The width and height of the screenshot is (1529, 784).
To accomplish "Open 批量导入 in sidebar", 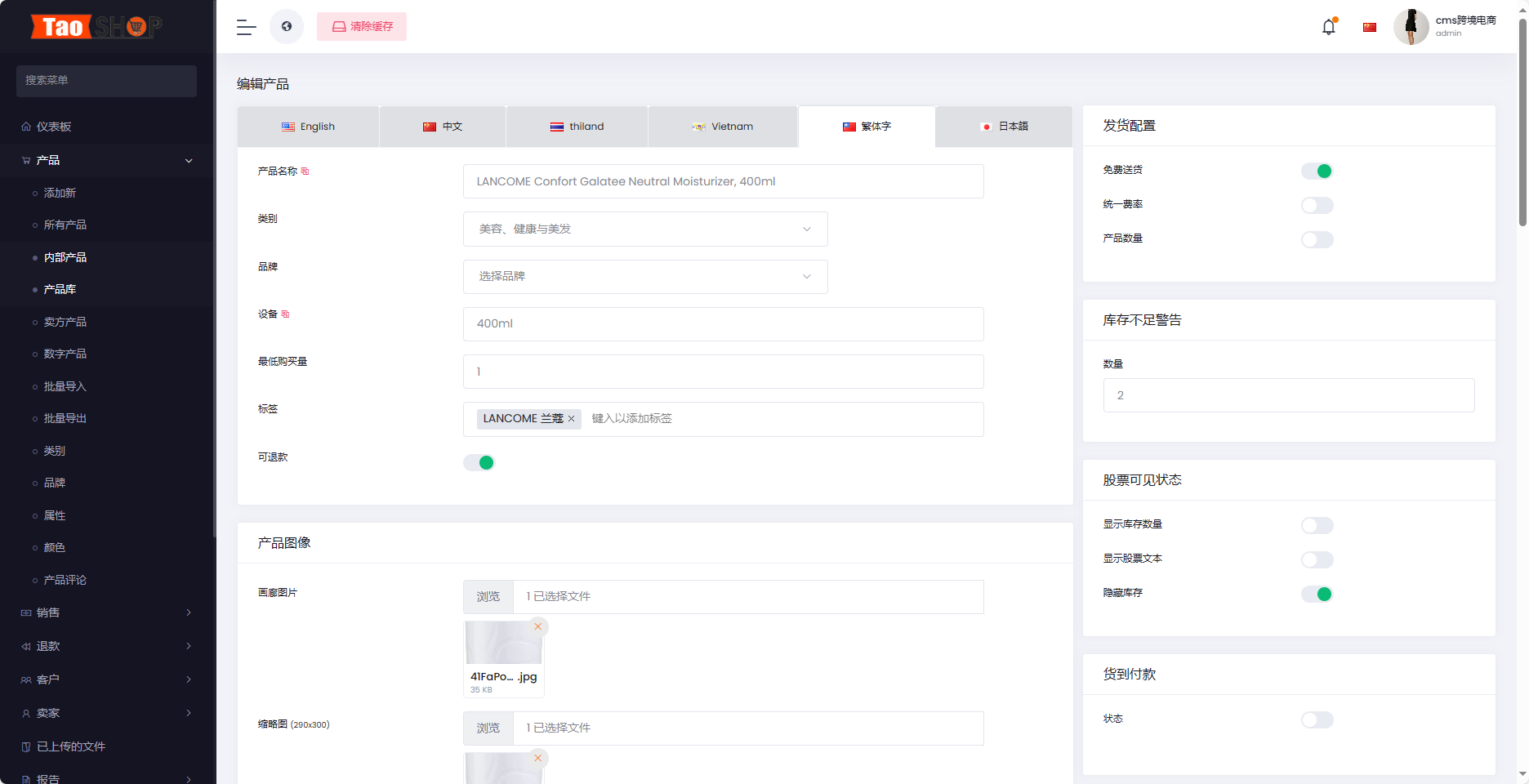I will (65, 386).
